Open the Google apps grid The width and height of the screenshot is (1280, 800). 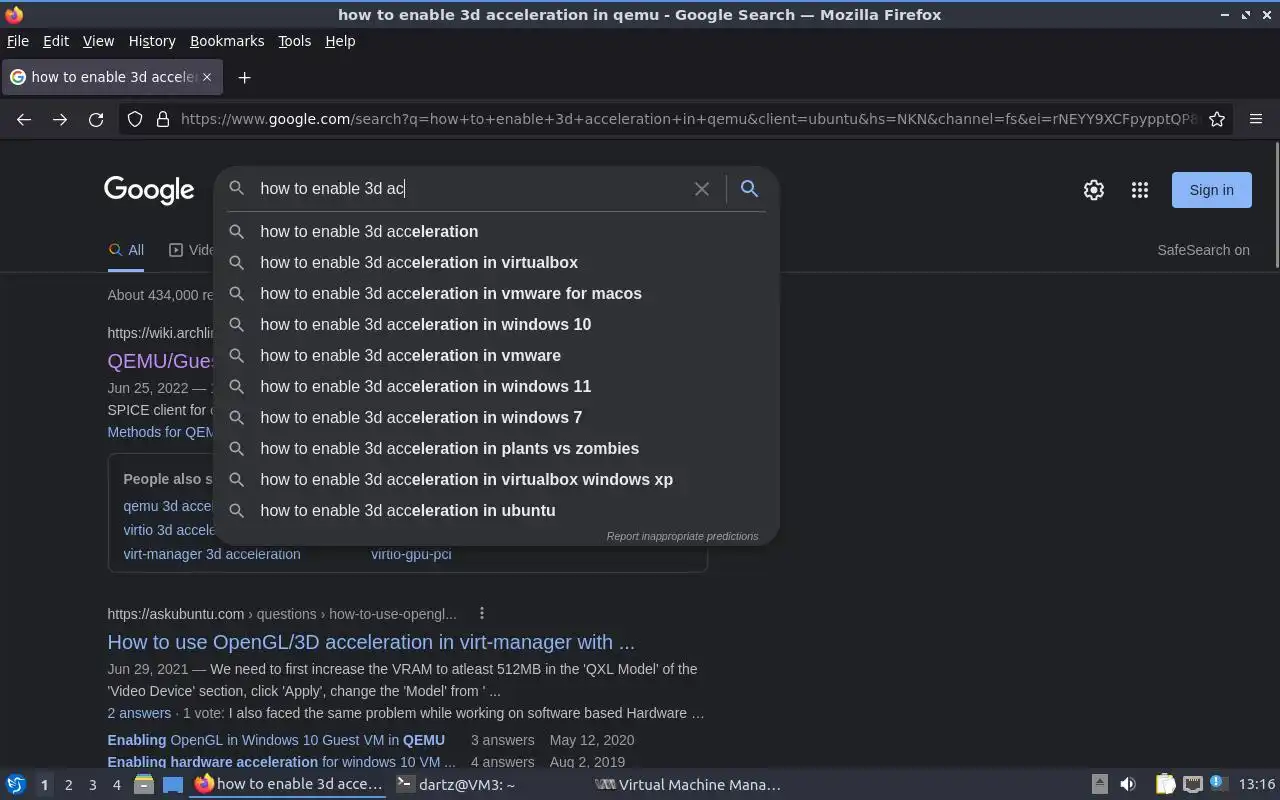[x=1140, y=190]
